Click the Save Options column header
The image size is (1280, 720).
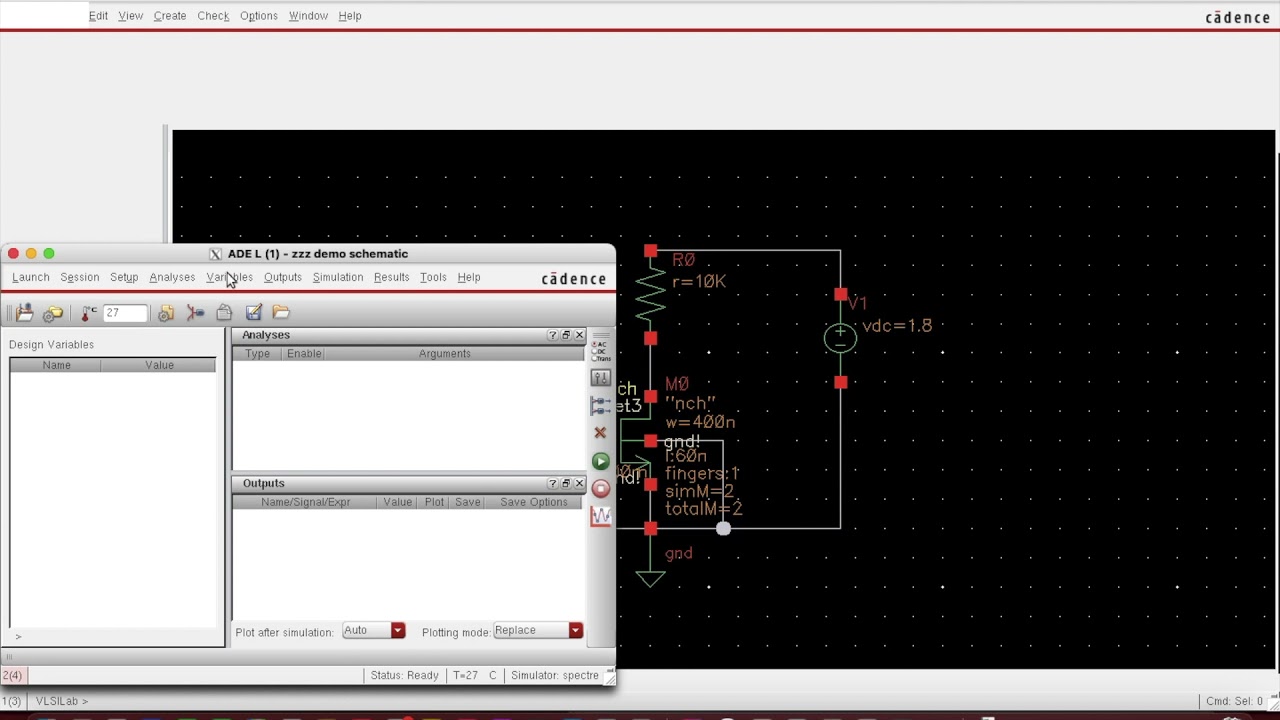click(534, 502)
